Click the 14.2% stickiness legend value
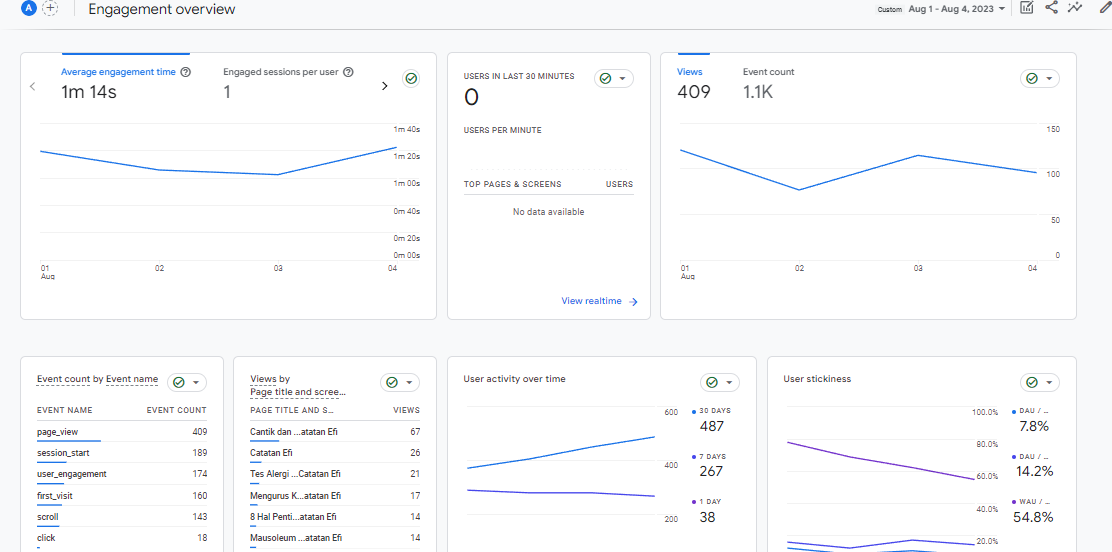Screen dimensions: 1112x552 click(x=1035, y=471)
